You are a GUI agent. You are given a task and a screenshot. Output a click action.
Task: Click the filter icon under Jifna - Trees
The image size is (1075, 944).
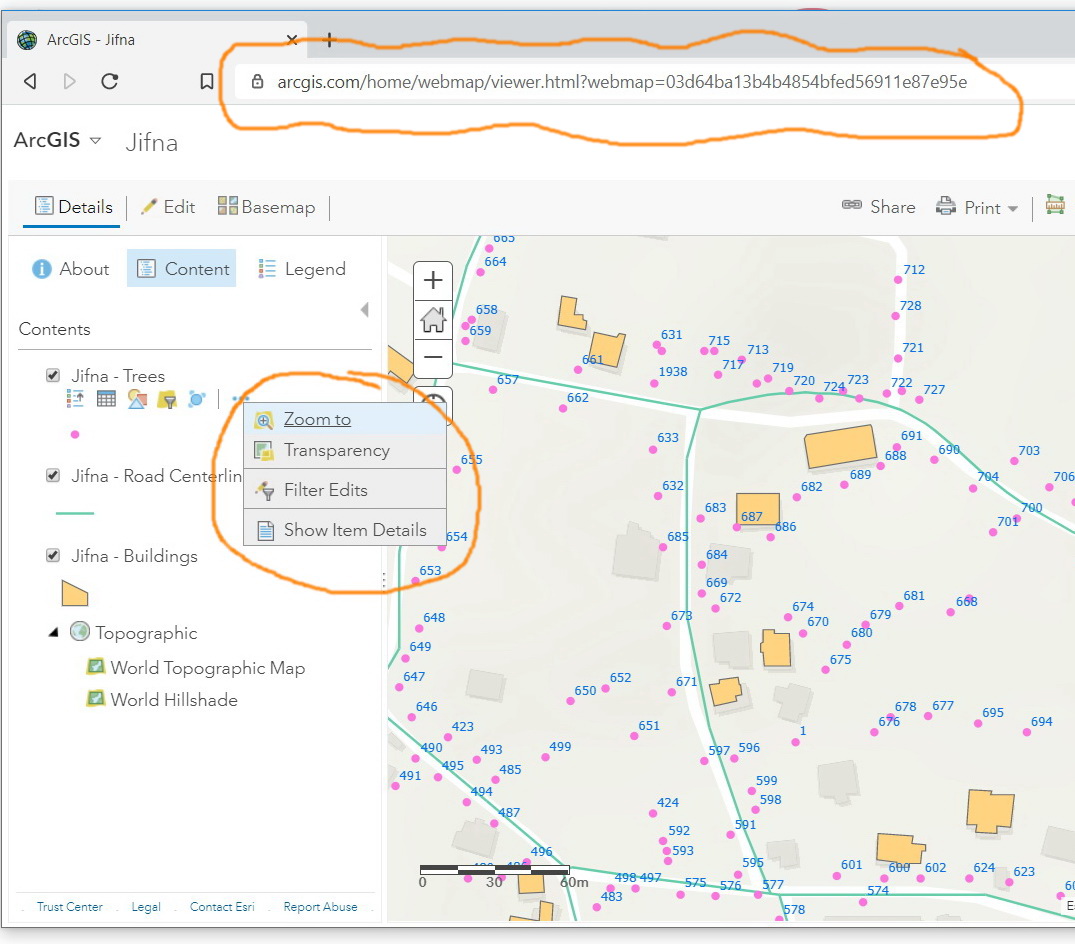pos(167,399)
